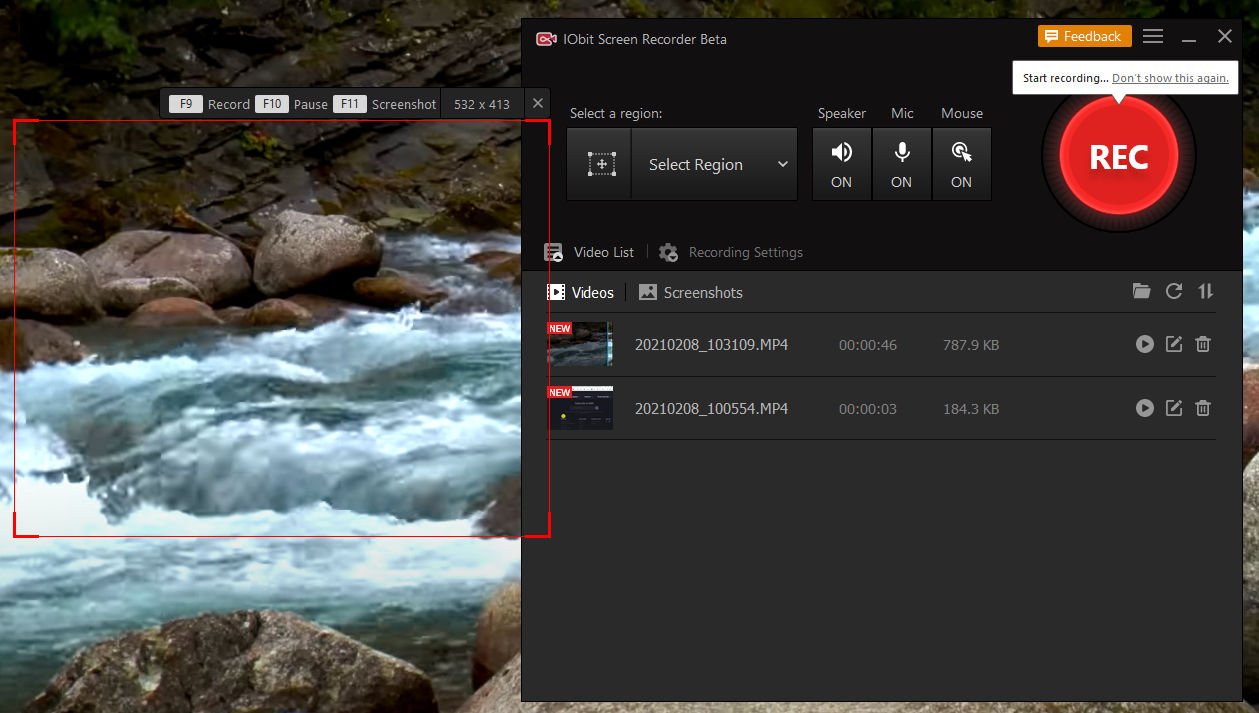
Task: Refresh the video list
Action: point(1173,291)
